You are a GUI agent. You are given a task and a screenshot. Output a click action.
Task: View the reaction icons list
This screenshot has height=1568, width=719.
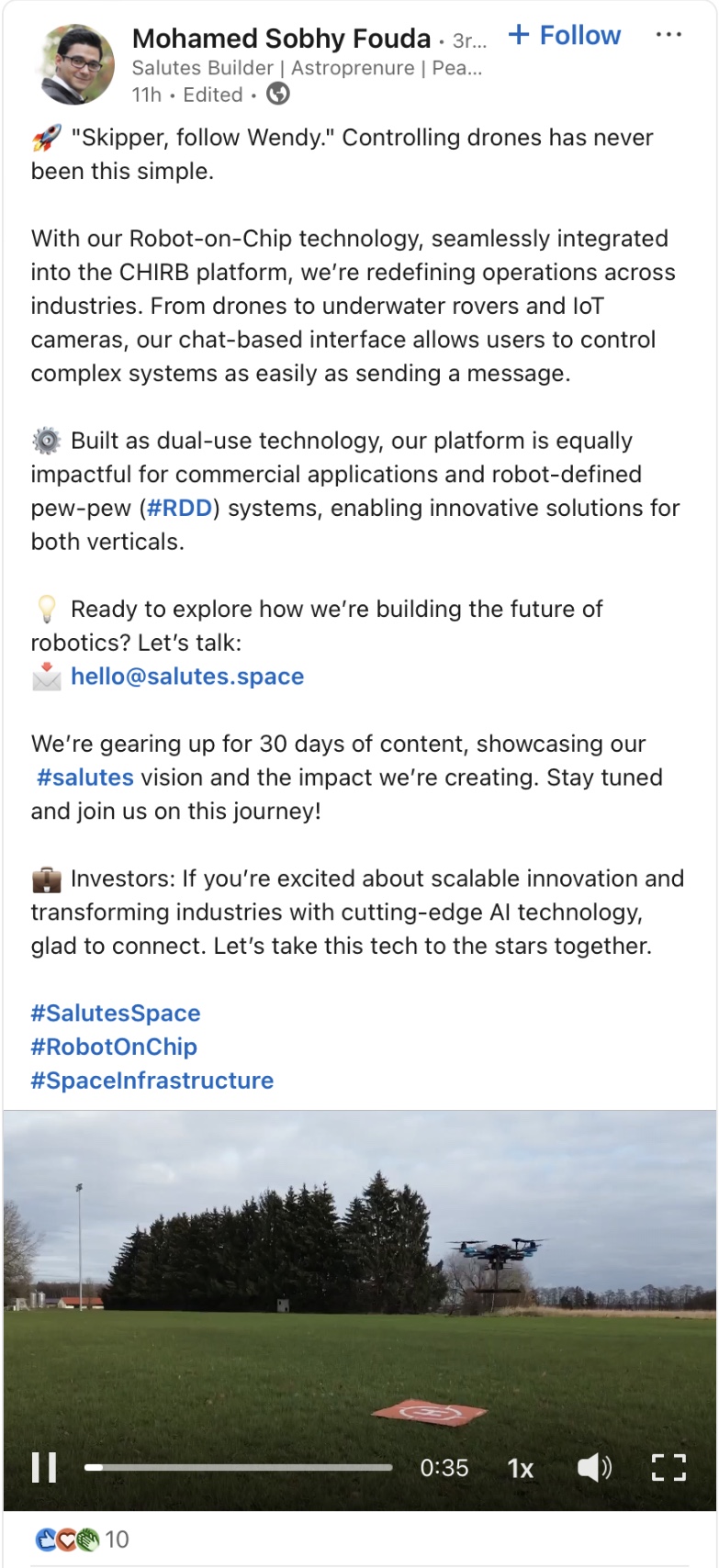66,1540
